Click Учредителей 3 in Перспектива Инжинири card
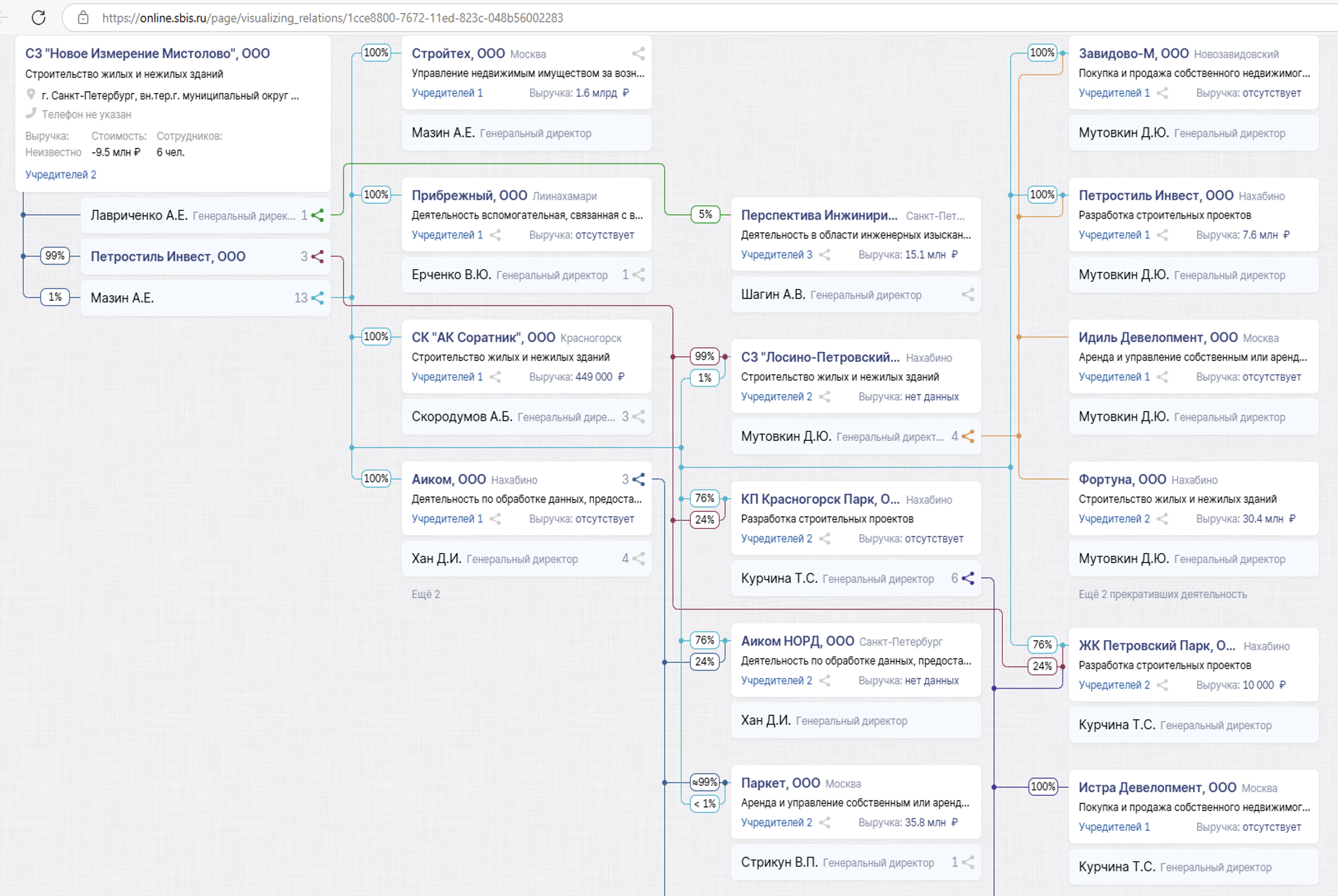The image size is (1338, 896). tap(776, 254)
